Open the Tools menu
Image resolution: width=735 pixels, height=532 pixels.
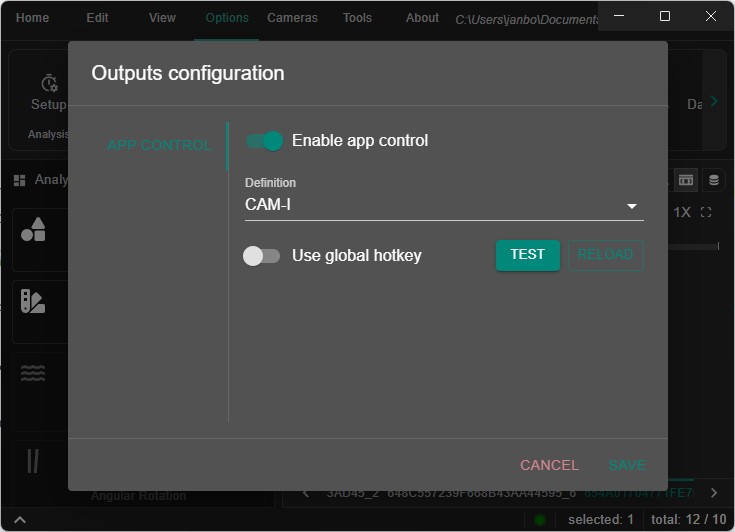coord(357,18)
